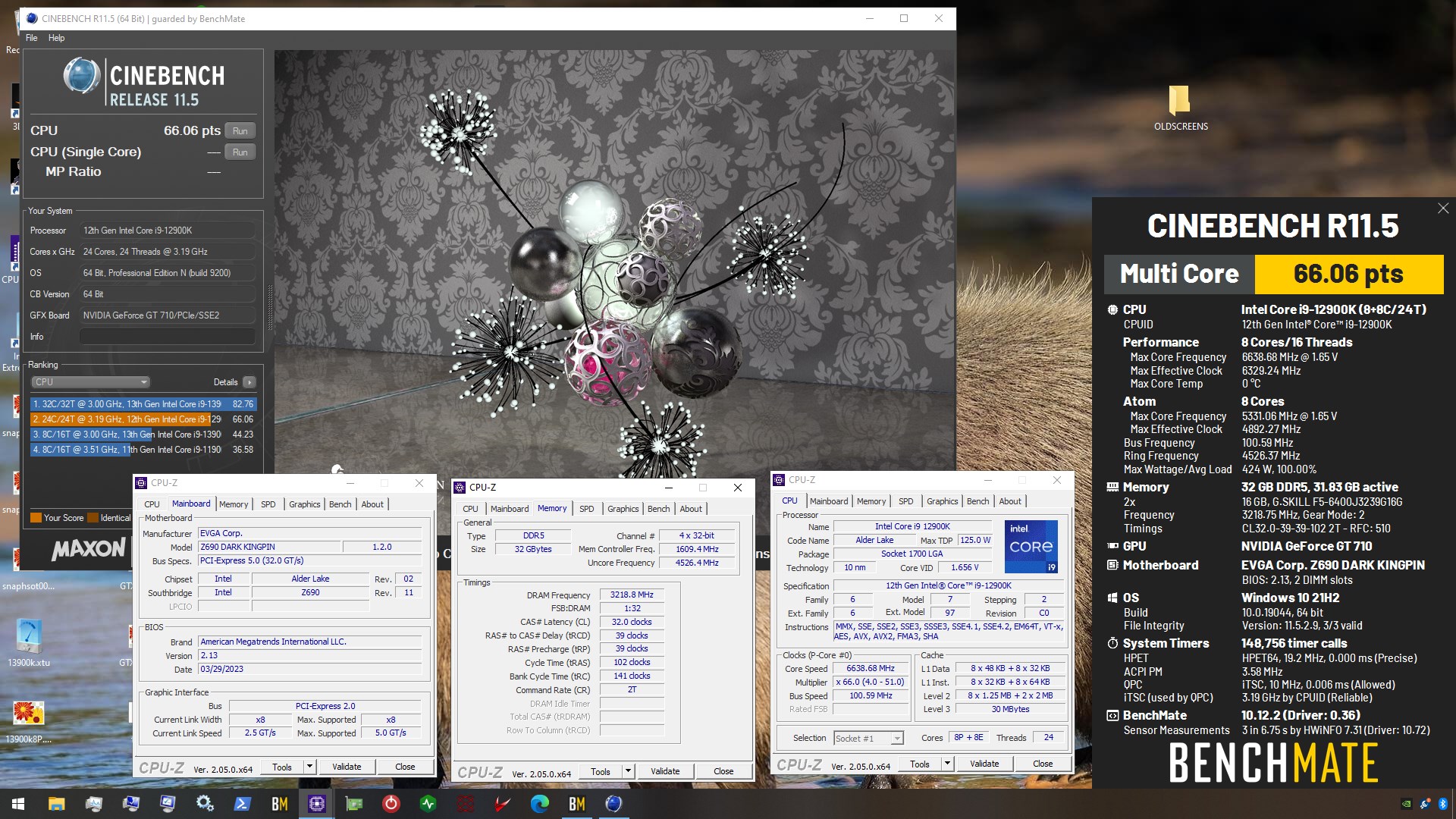Viewport: 1456px width, 819px height.
Task: Switch to Mainboard tab in Memory CPU-Z window
Action: [x=510, y=509]
